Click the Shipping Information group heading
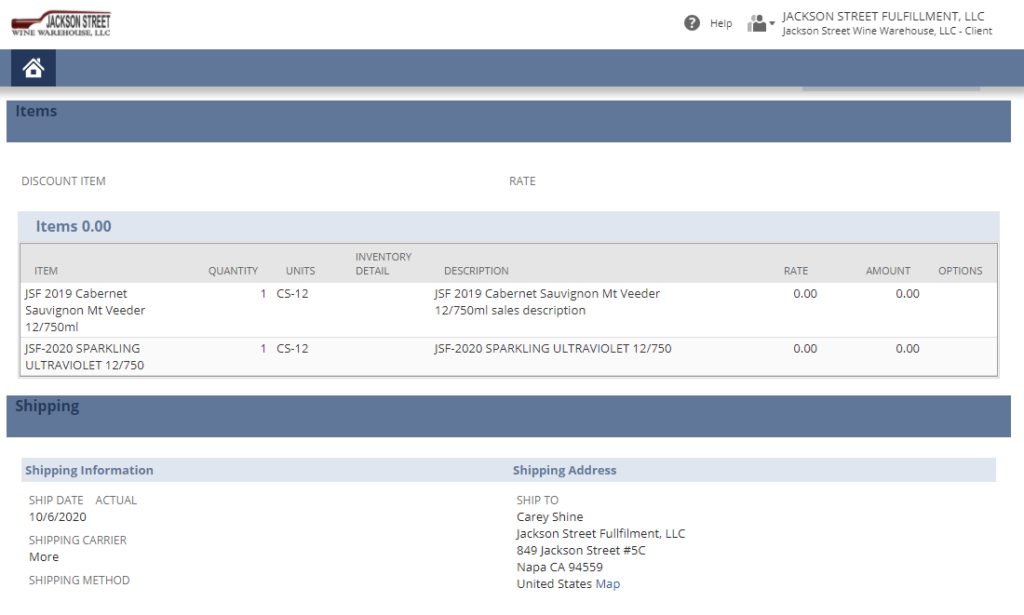Viewport: 1024px width, 615px height. tap(89, 470)
